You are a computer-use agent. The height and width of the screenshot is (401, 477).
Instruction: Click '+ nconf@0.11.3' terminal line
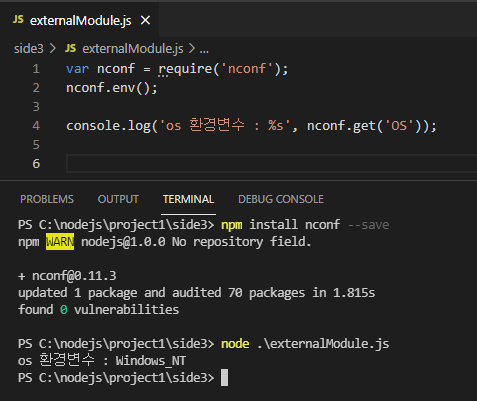(67, 276)
